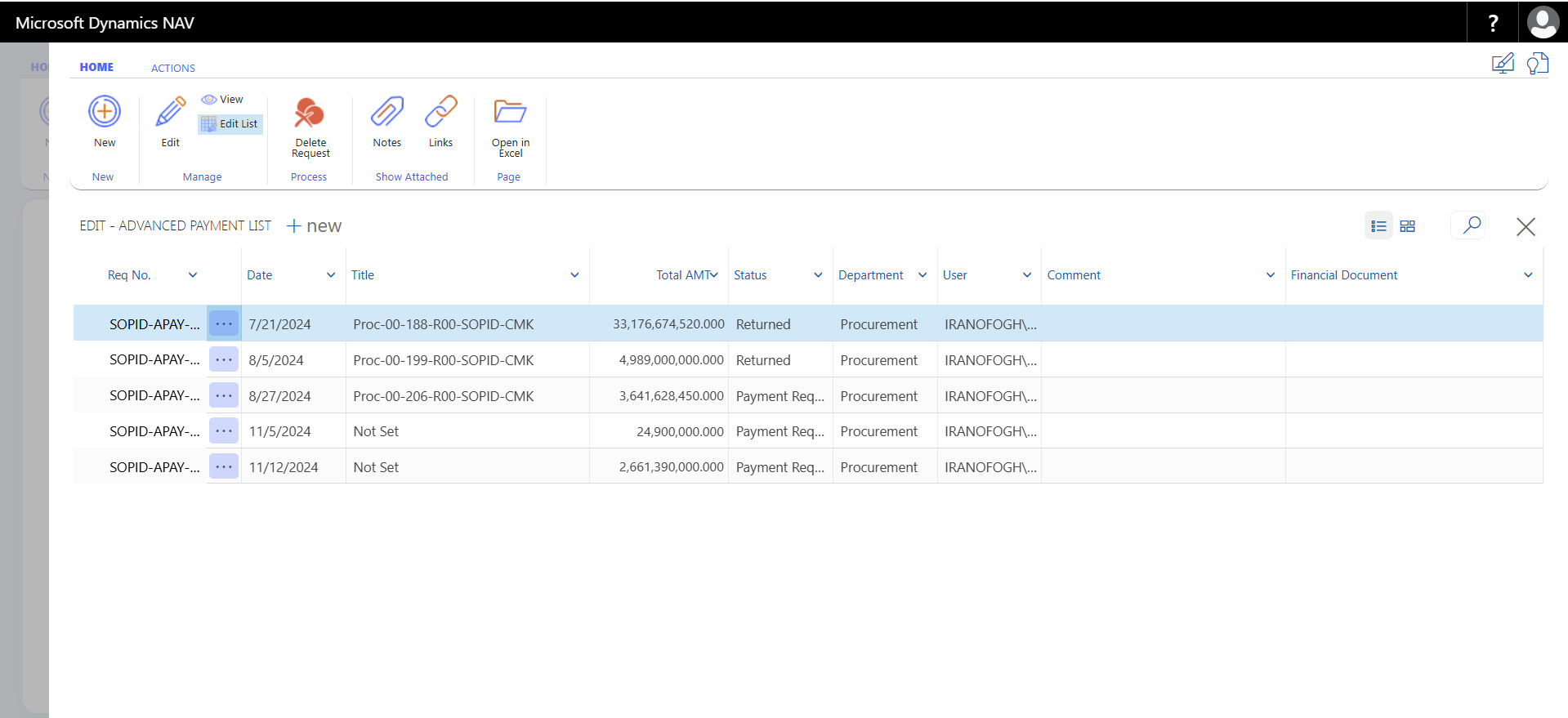Switch to the ACTIONS ribbon tab
This screenshot has height=718, width=1568.
[173, 68]
